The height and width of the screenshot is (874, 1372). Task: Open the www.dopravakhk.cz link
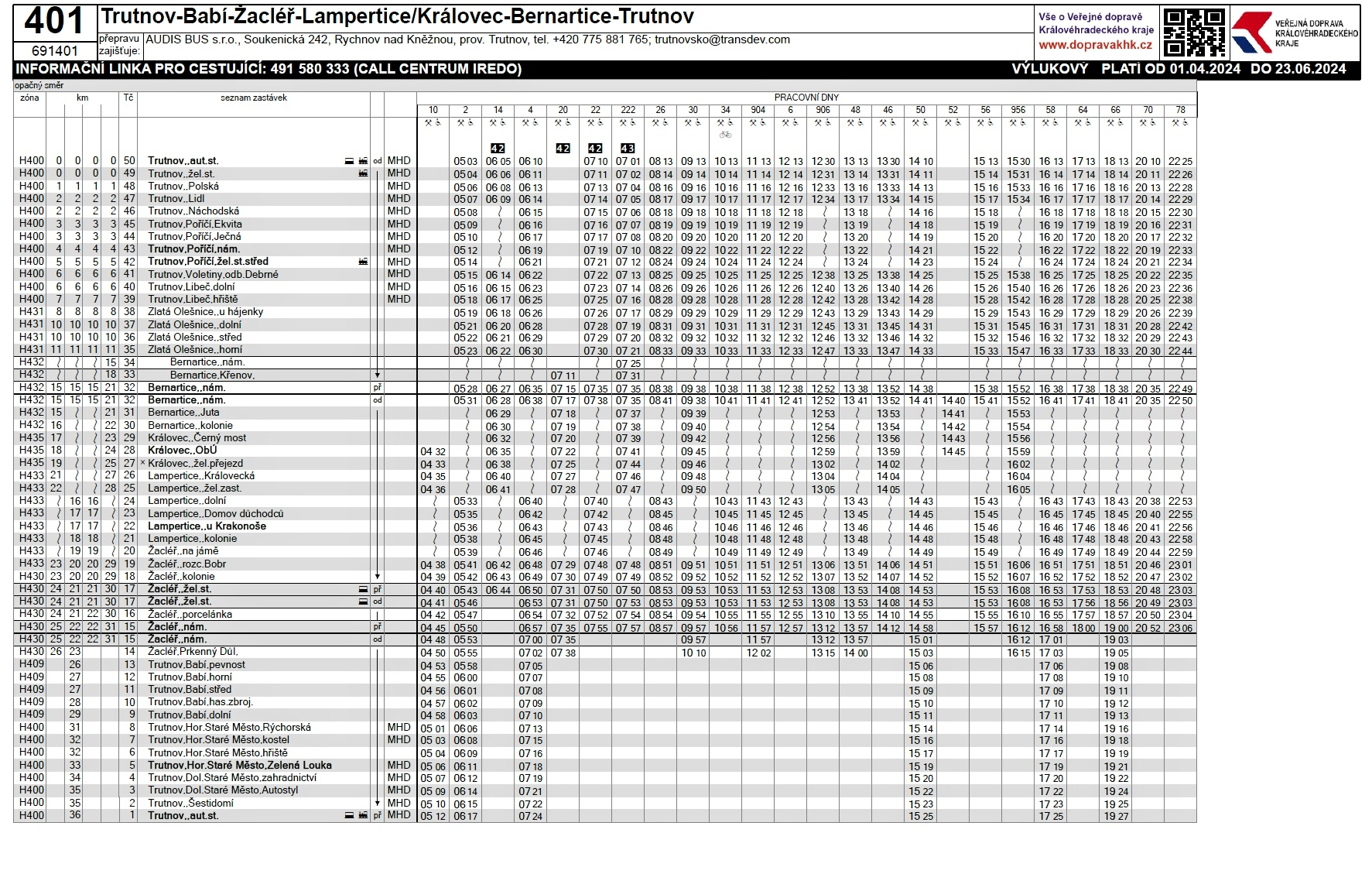1095,45
